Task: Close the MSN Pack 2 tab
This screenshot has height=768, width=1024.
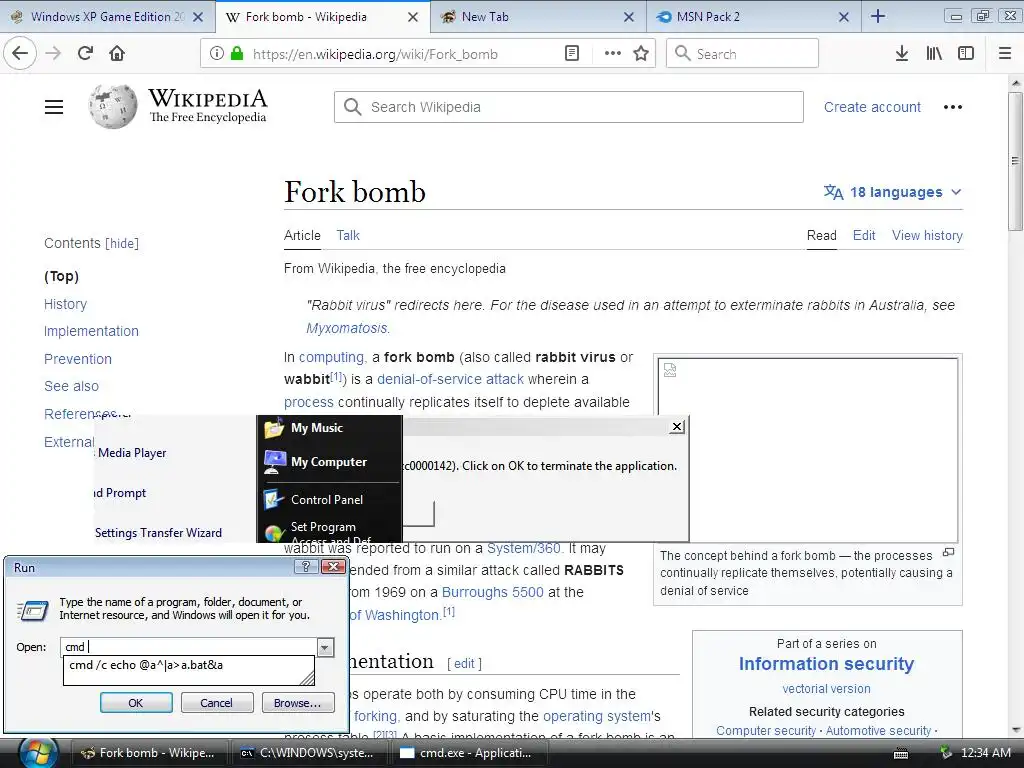Action: pyautogui.click(x=844, y=17)
